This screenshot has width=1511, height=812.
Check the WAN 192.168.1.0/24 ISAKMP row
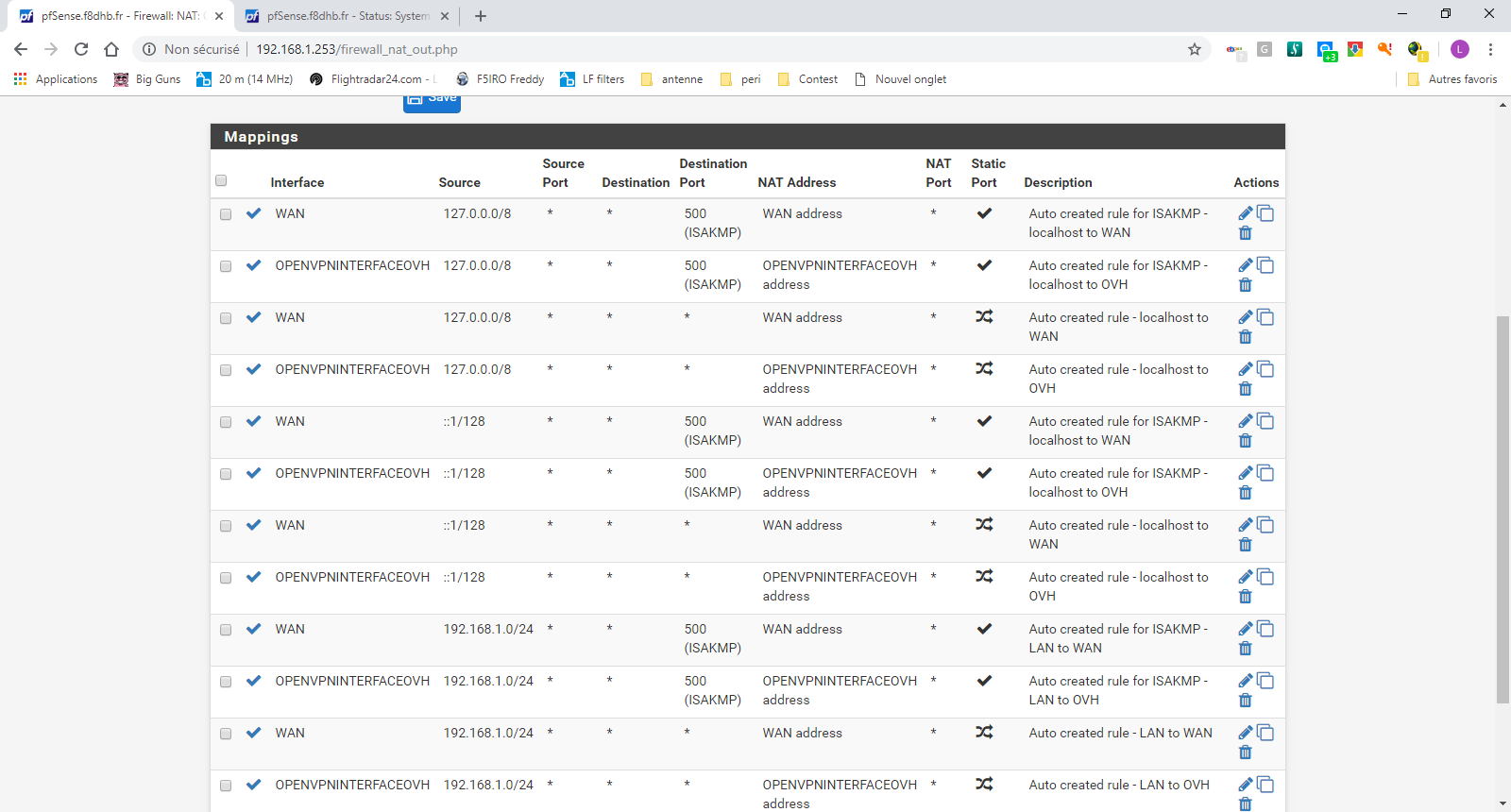[x=226, y=630]
